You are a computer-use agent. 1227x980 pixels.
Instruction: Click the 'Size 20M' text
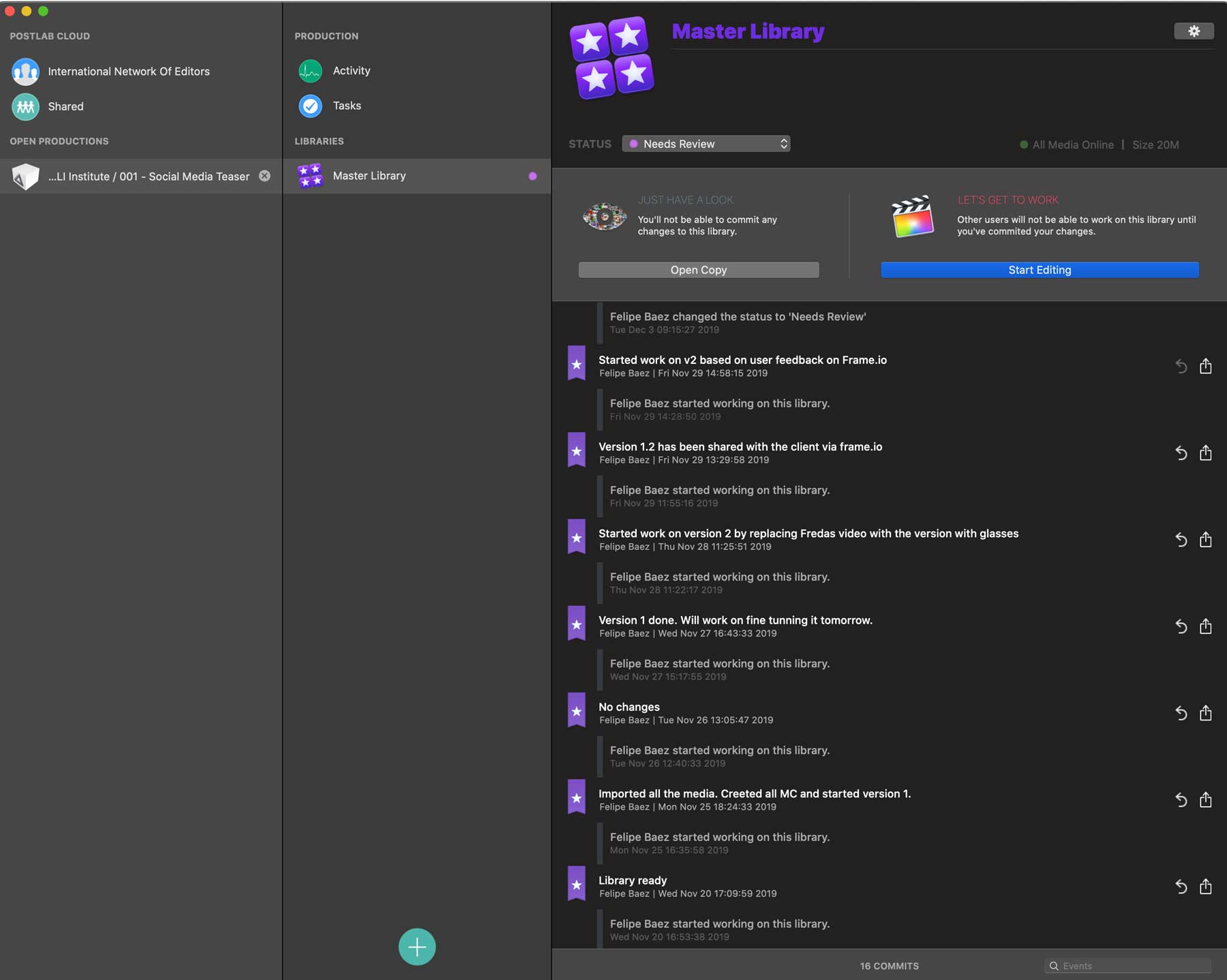[x=1155, y=144]
